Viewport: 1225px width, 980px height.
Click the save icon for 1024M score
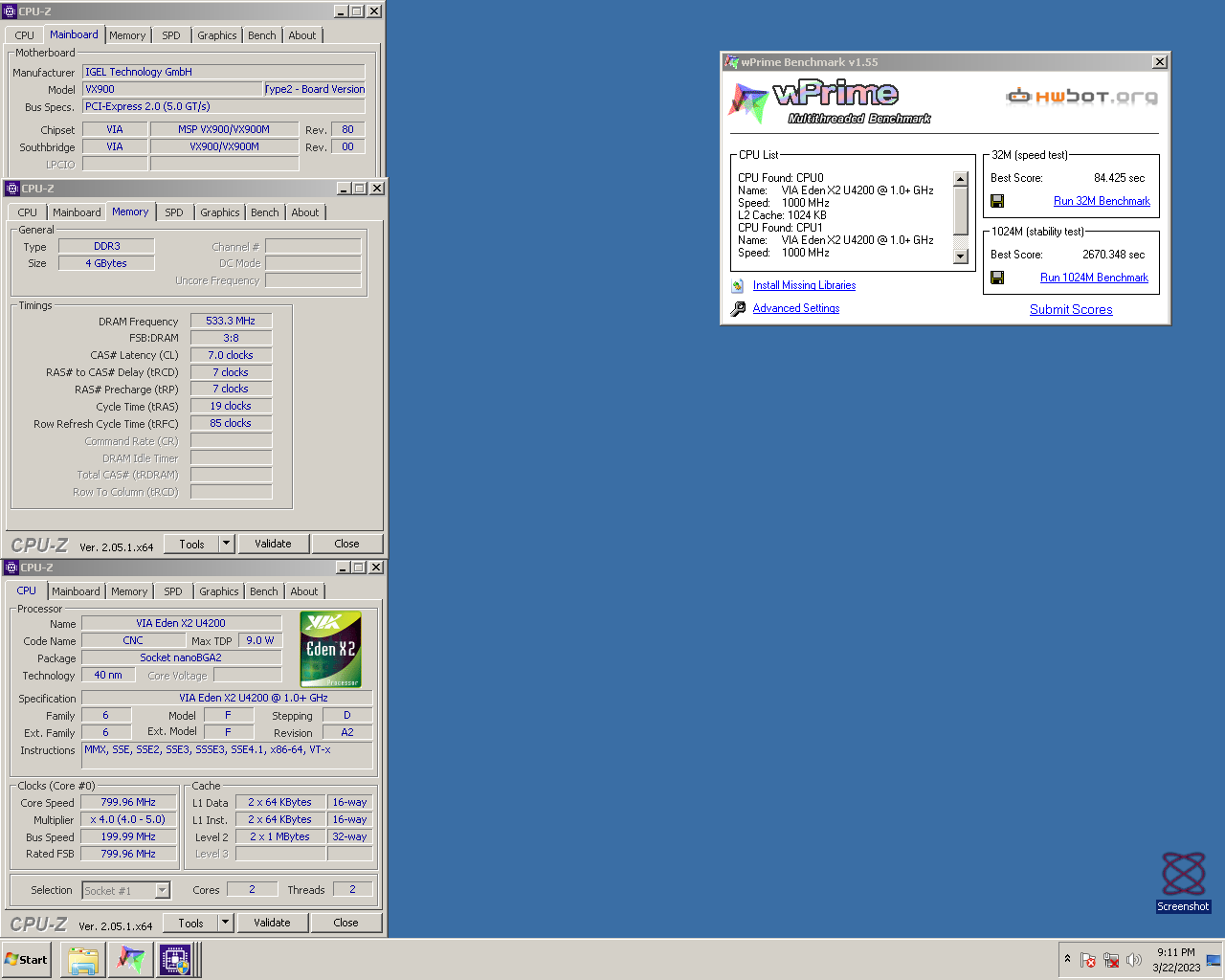[997, 278]
